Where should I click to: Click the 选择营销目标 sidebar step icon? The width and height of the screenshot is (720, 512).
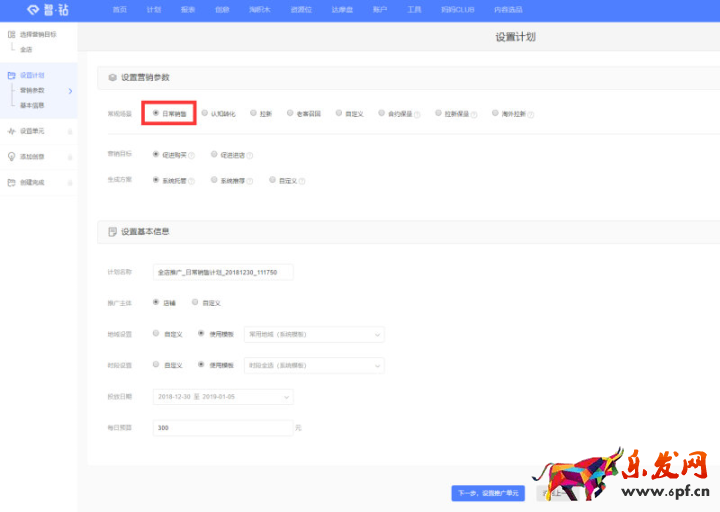tap(11, 35)
